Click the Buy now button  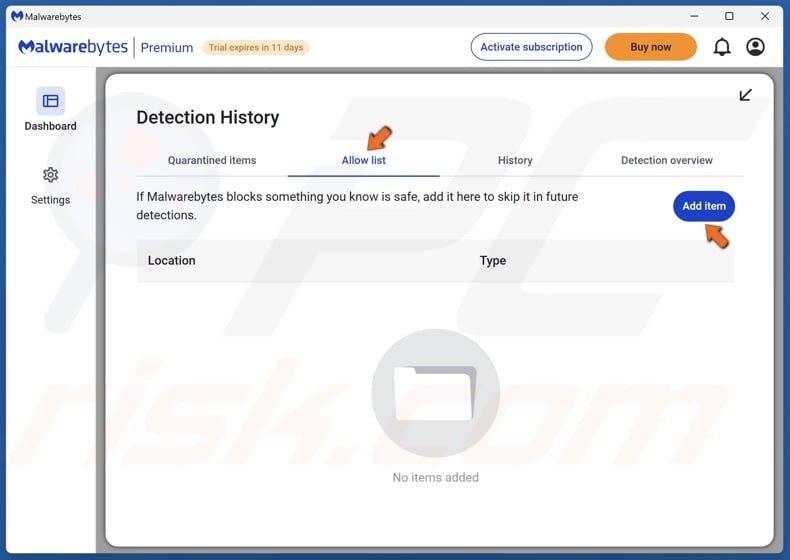(650, 47)
